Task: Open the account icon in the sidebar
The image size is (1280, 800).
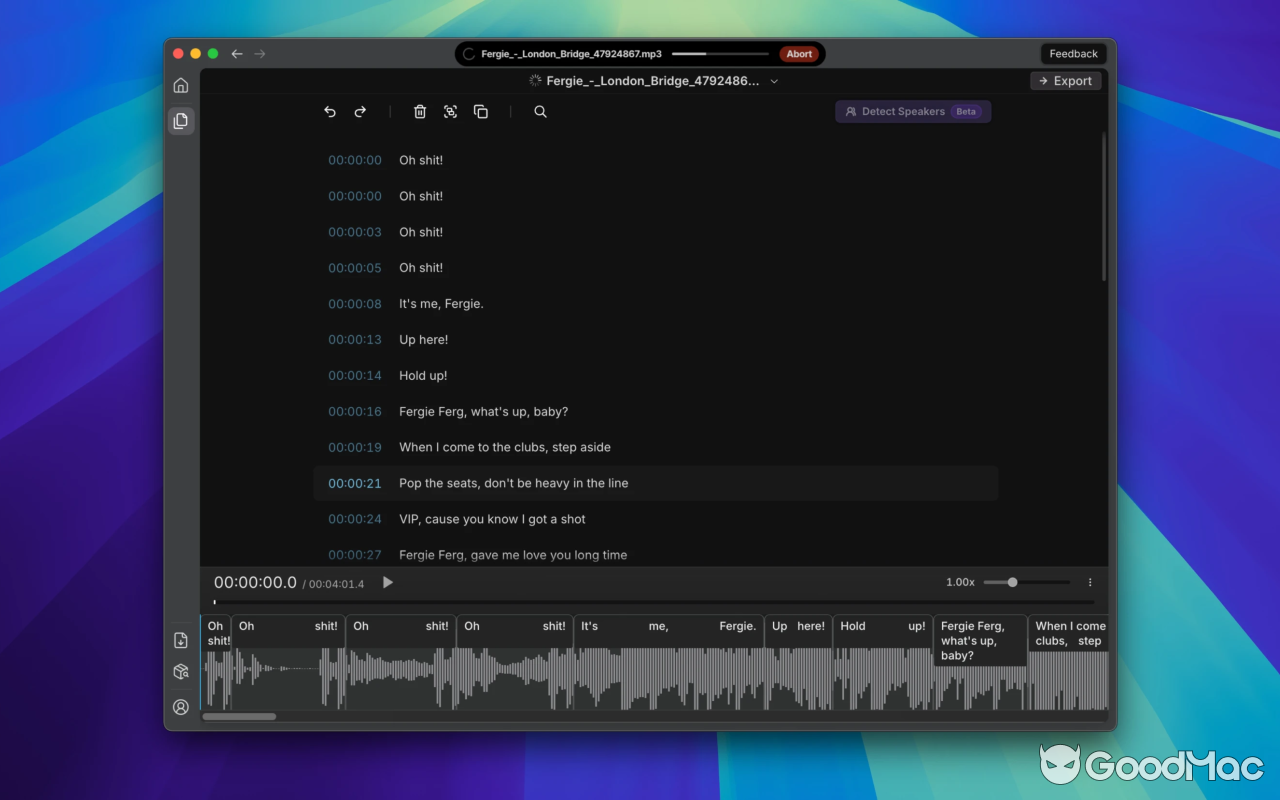Action: click(181, 707)
